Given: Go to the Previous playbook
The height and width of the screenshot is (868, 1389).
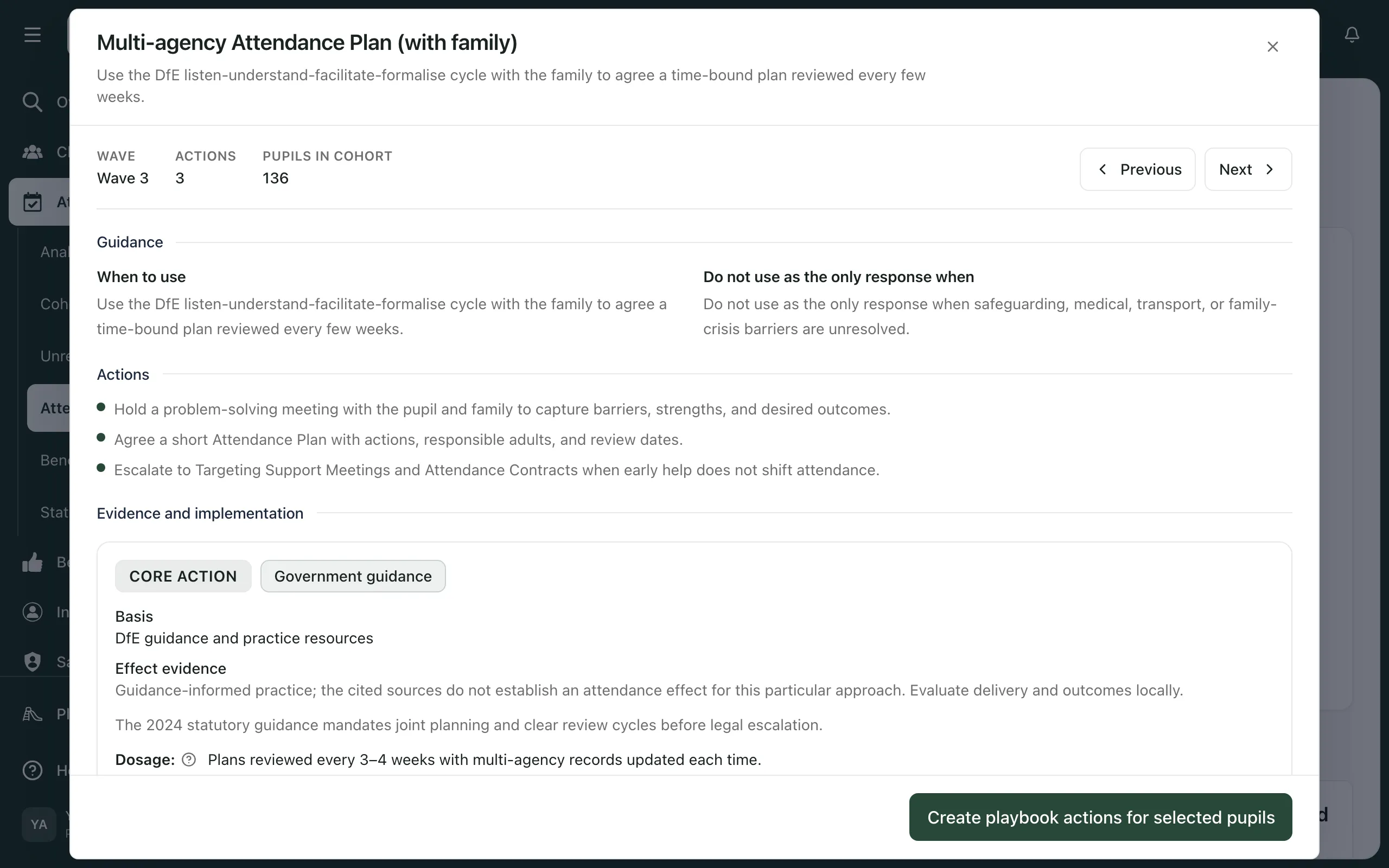Looking at the screenshot, I should 1137,169.
